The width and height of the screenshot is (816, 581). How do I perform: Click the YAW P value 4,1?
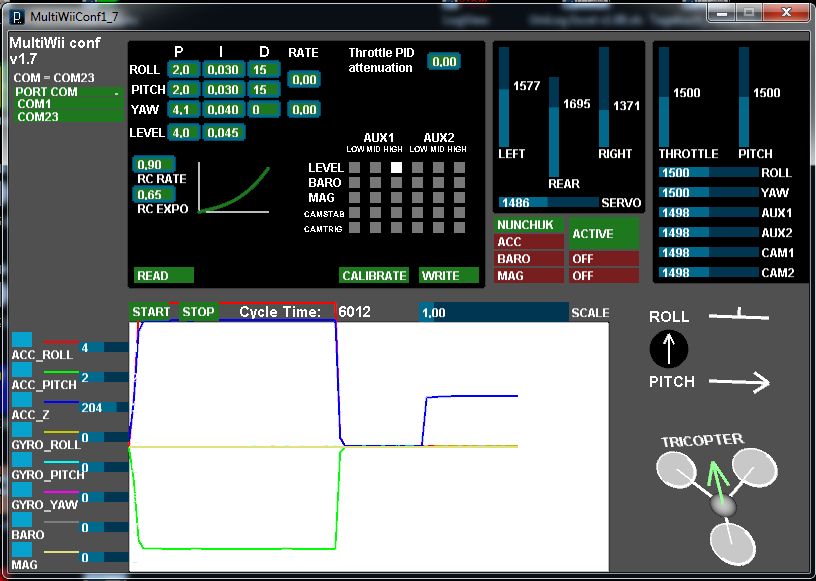click(x=184, y=110)
